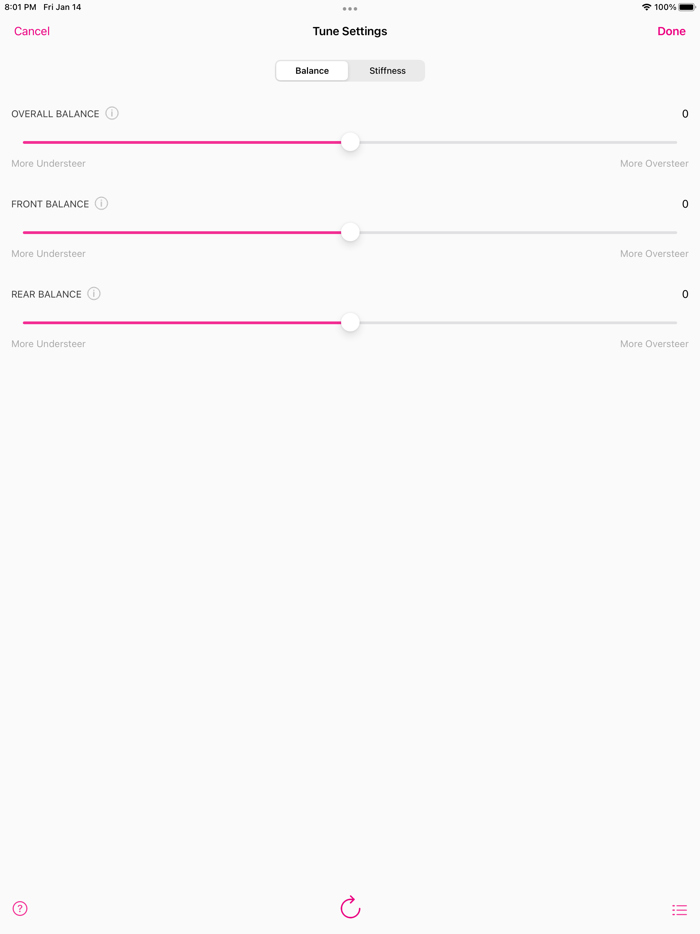
Task: Tap the Overall Balance value of 0
Action: tap(685, 113)
